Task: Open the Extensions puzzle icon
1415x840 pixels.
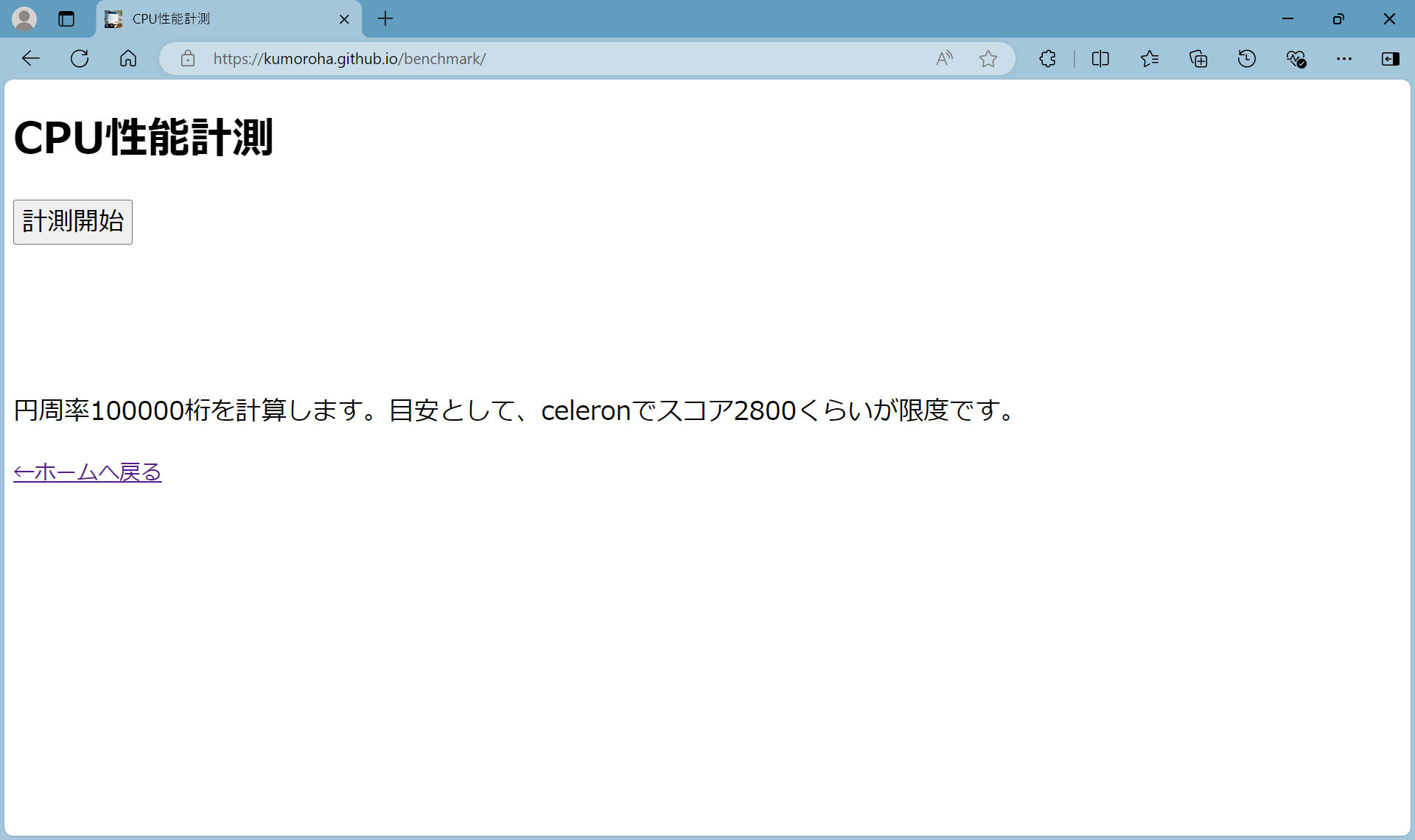Action: tap(1047, 59)
